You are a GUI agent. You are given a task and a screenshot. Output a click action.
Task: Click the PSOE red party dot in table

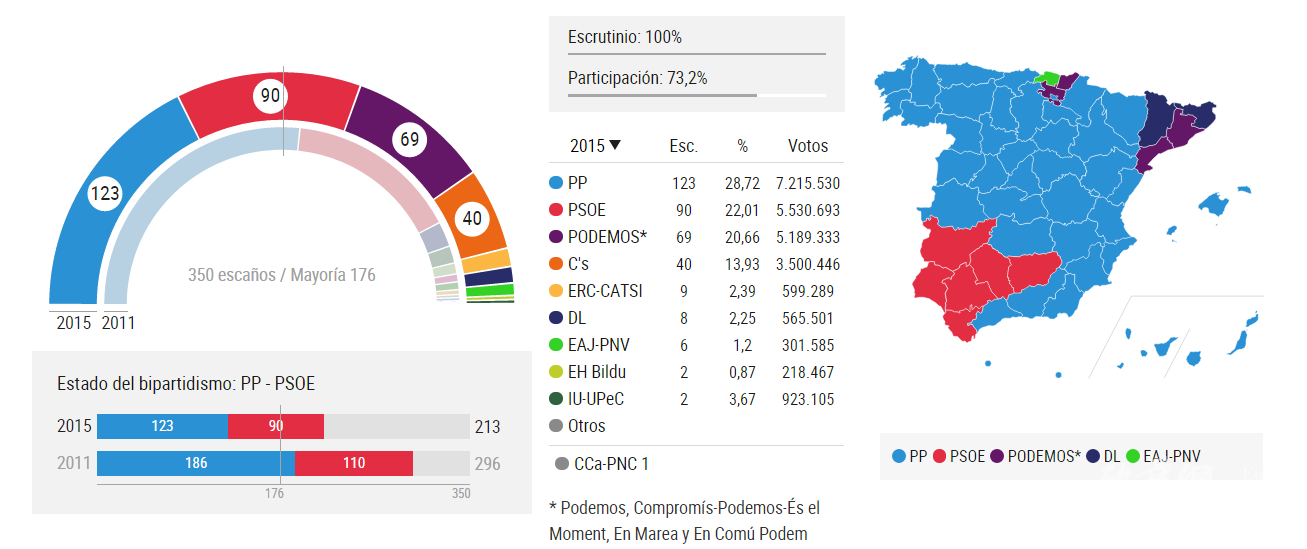(556, 211)
